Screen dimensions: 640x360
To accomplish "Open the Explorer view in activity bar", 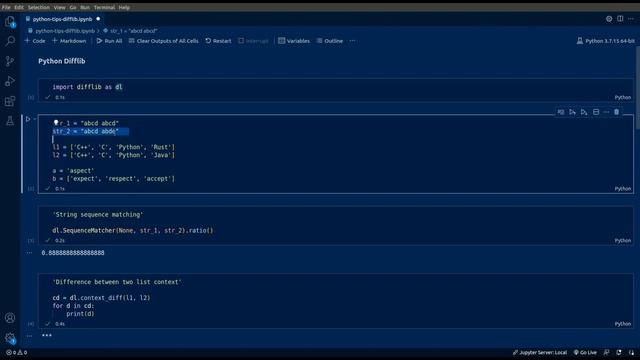I will [10, 21].
